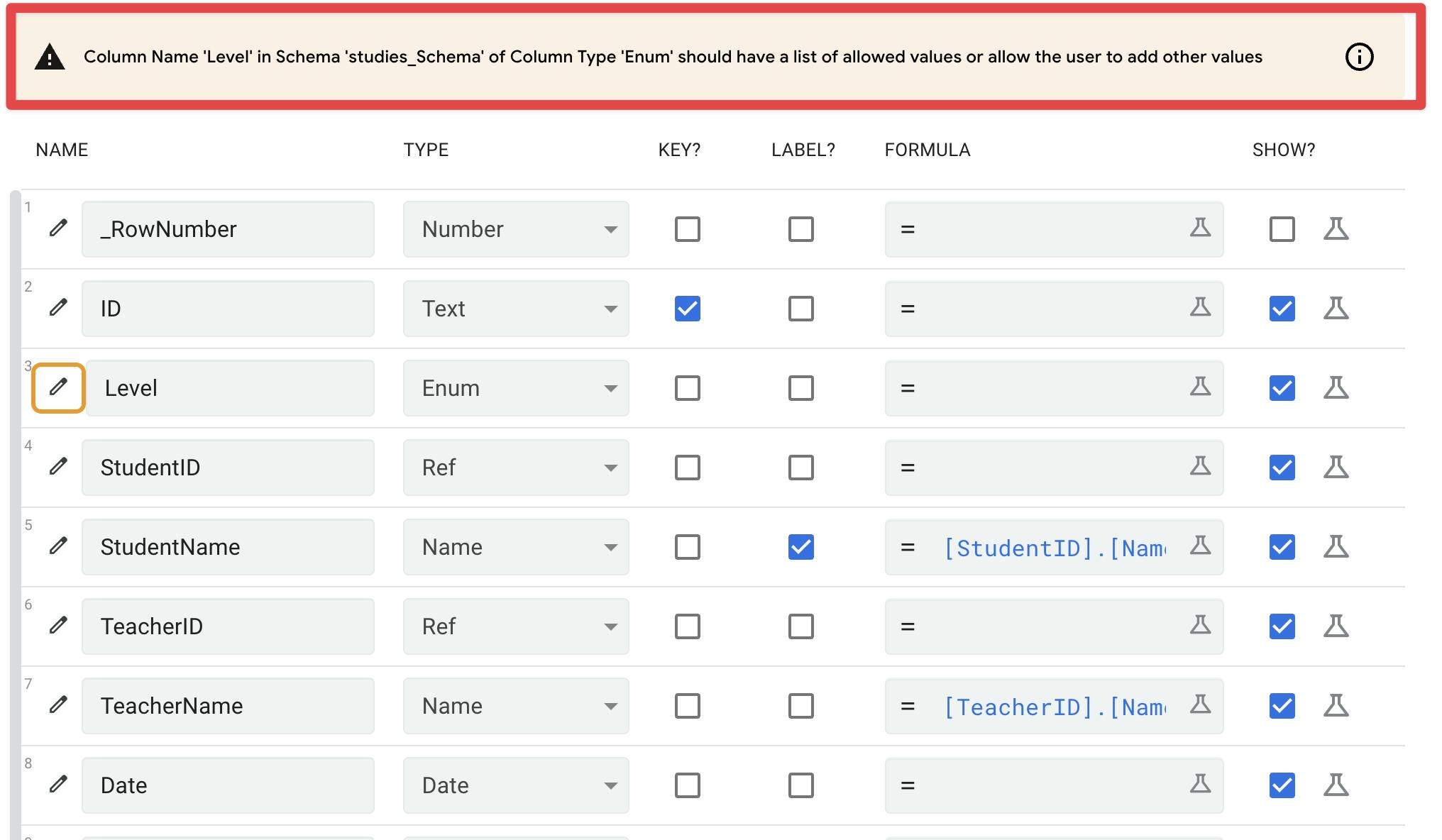
Task: Click formula flask in TeacherID row
Action: (1200, 625)
